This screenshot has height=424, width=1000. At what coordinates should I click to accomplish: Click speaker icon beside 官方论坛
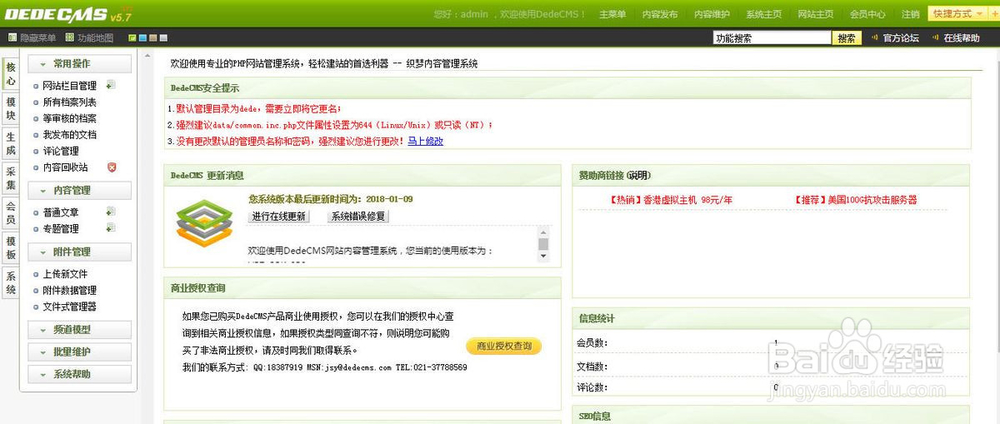click(x=874, y=38)
